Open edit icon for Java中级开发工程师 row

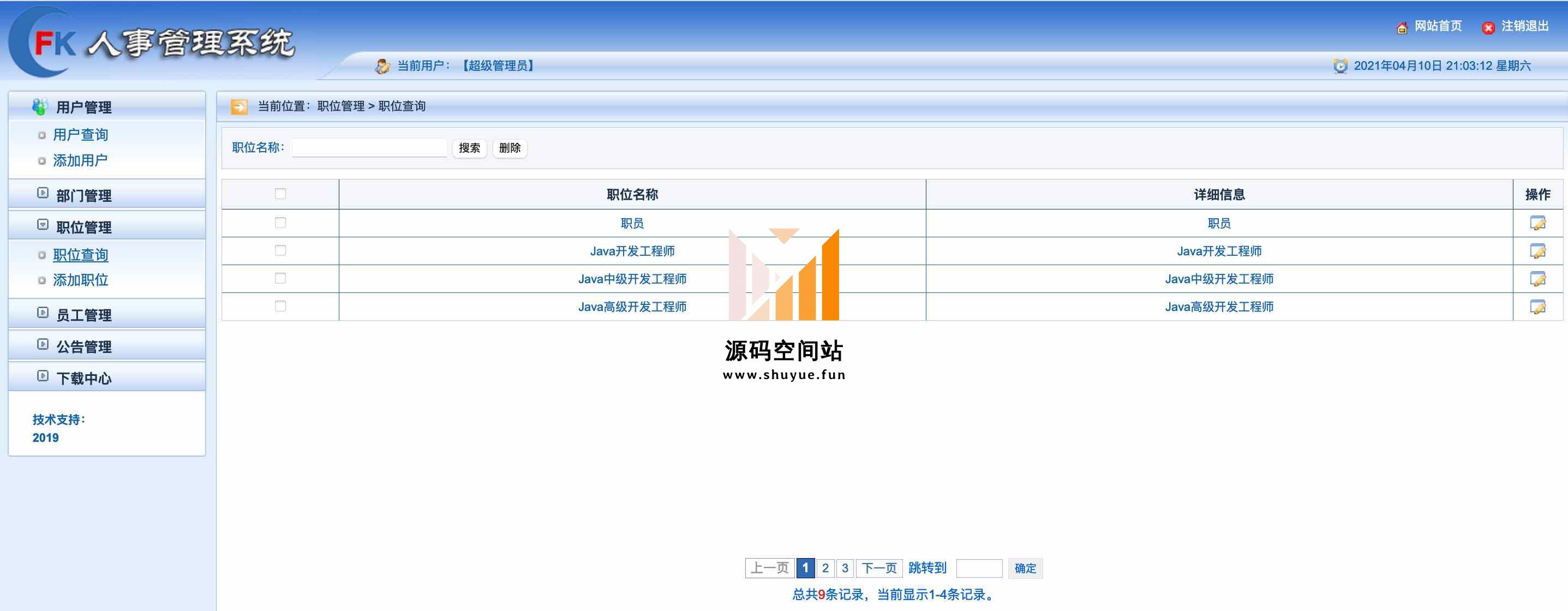(1537, 279)
